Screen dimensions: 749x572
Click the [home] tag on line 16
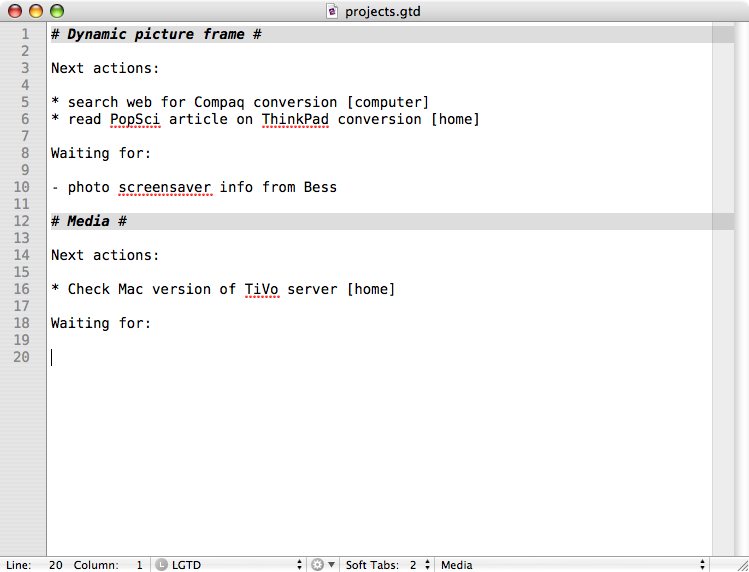coord(371,290)
